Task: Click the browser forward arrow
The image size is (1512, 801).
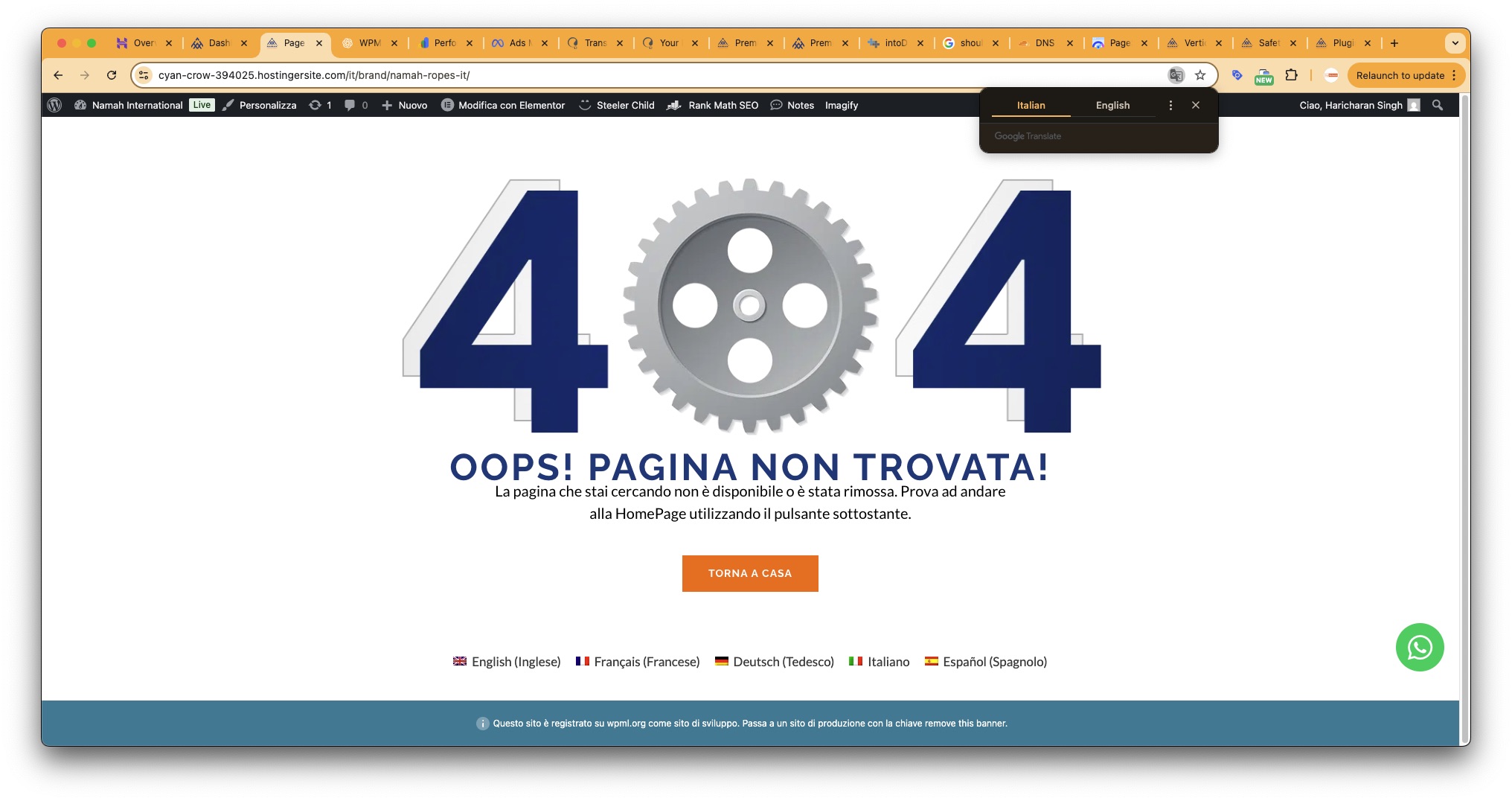Action: click(85, 75)
